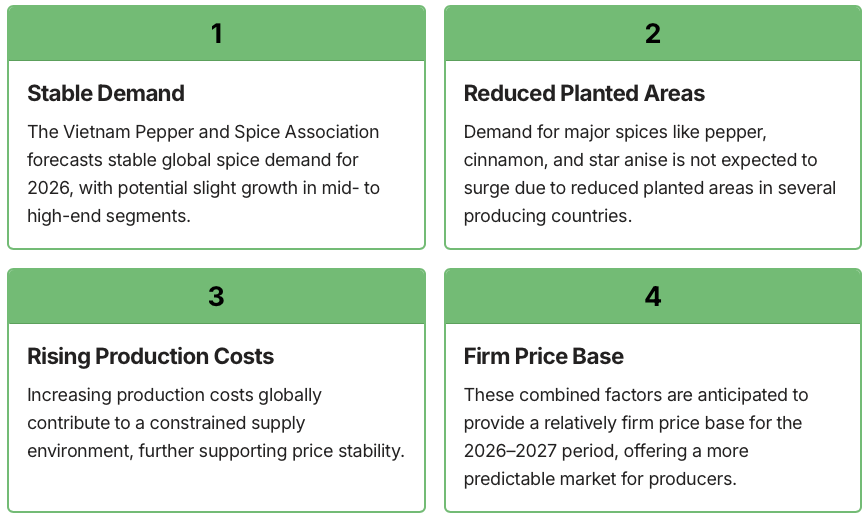Click the number 4 card header
The height and width of the screenshot is (520, 868).
(x=652, y=297)
